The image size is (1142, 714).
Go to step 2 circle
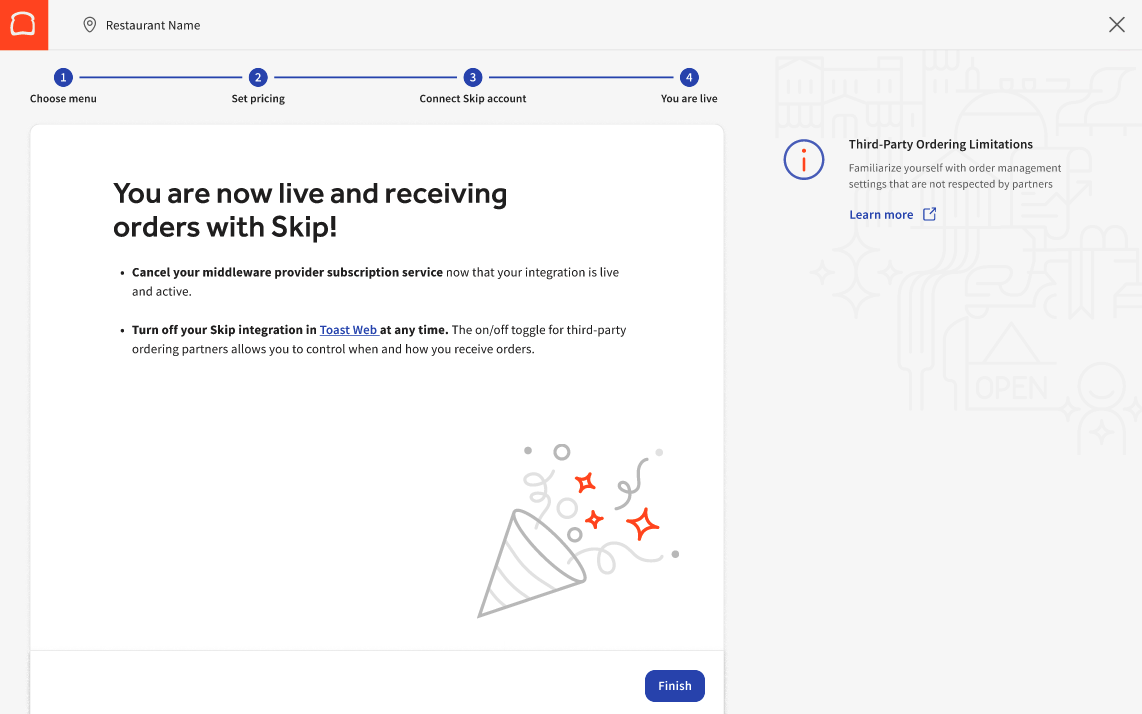pos(258,77)
